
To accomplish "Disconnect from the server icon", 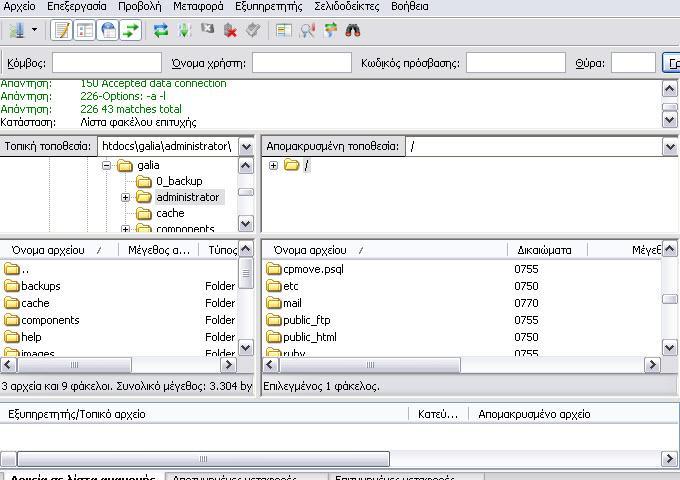I will (230, 30).
